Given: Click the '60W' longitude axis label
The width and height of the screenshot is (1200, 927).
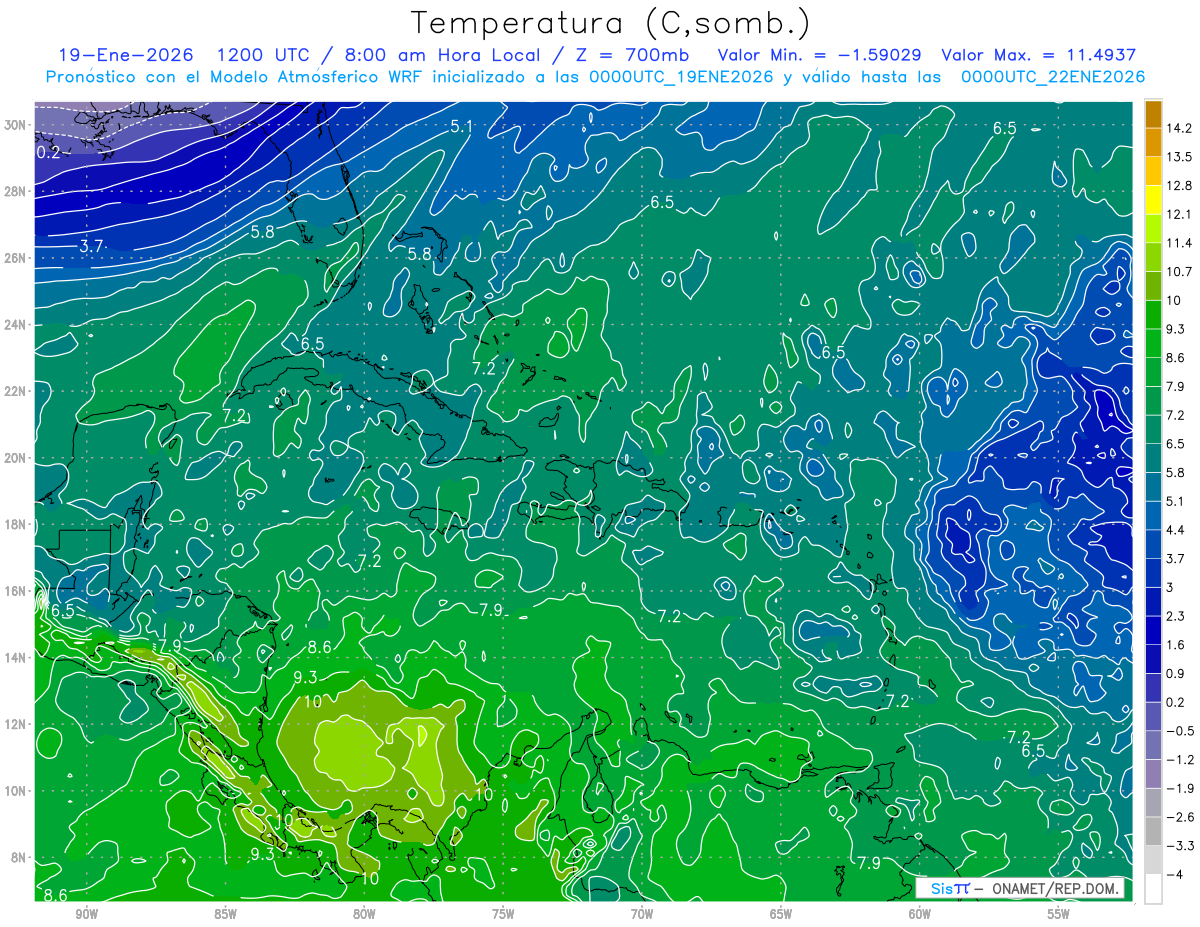Looking at the screenshot, I should click(x=920, y=914).
